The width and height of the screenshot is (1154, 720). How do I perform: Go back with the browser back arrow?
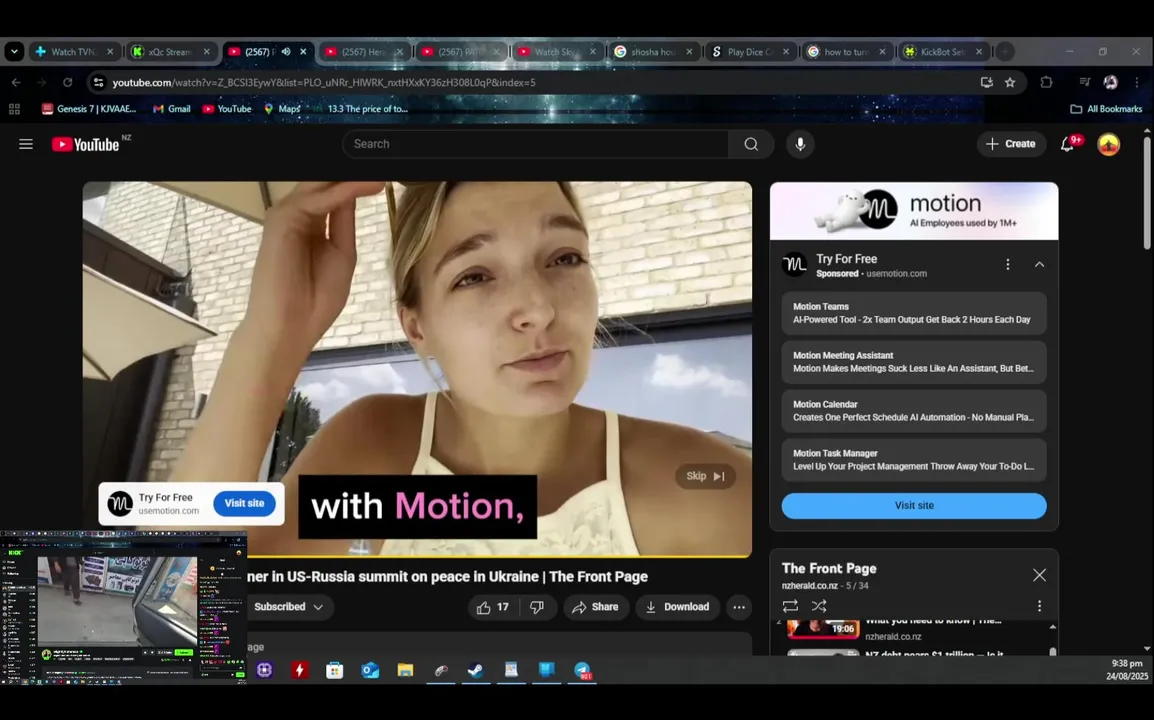[x=16, y=82]
